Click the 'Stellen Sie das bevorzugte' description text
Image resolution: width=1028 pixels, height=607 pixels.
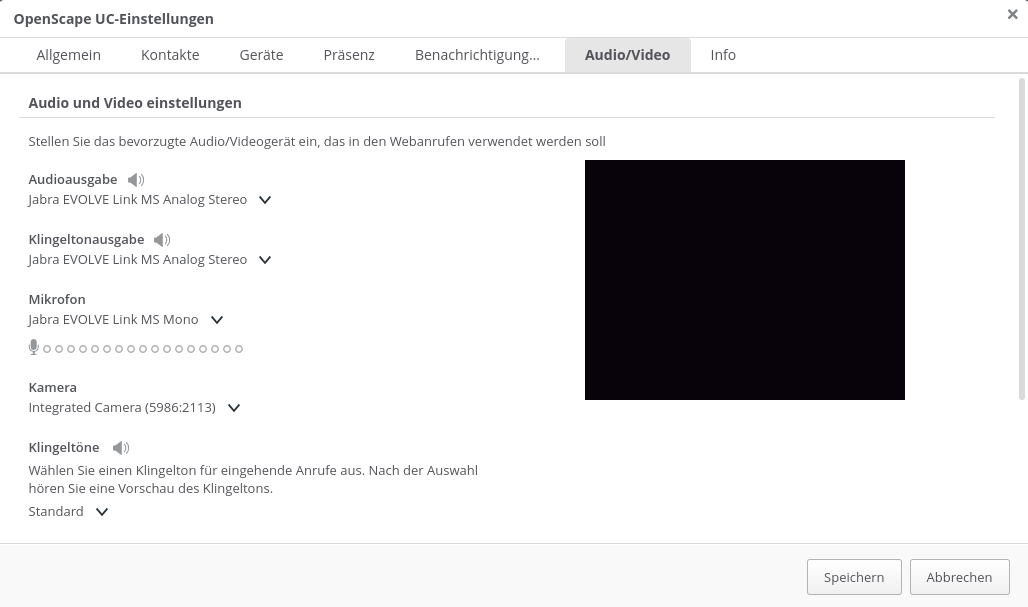pyautogui.click(x=317, y=142)
